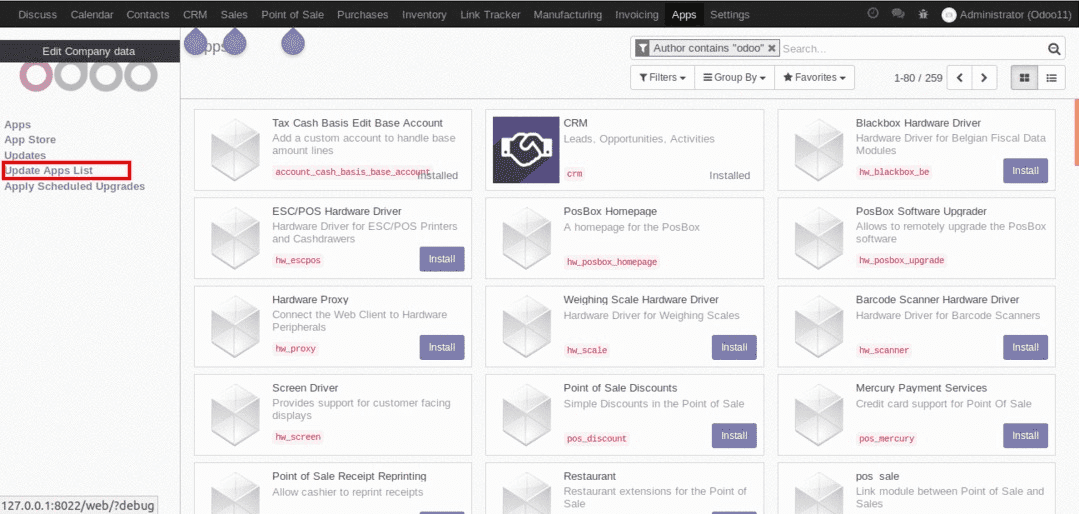
Task: Expand the Favorites dropdown
Action: [814, 78]
